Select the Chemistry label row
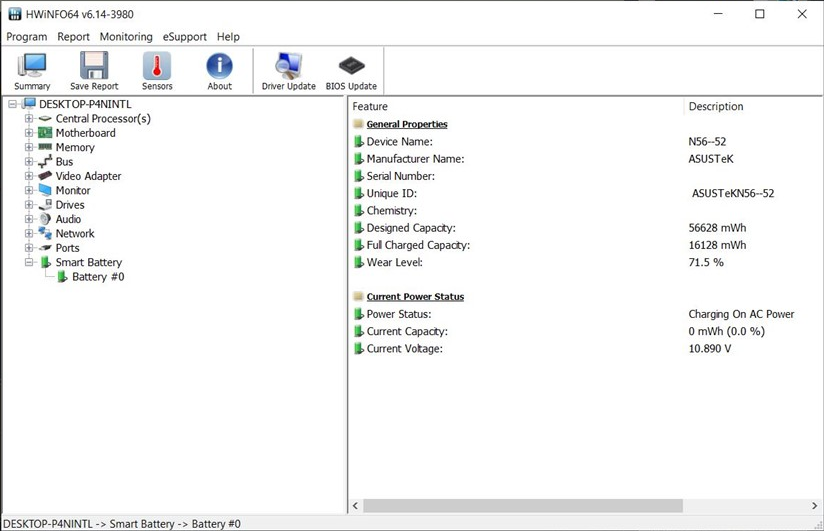Screen dimensions: 824x531 pos(392,210)
